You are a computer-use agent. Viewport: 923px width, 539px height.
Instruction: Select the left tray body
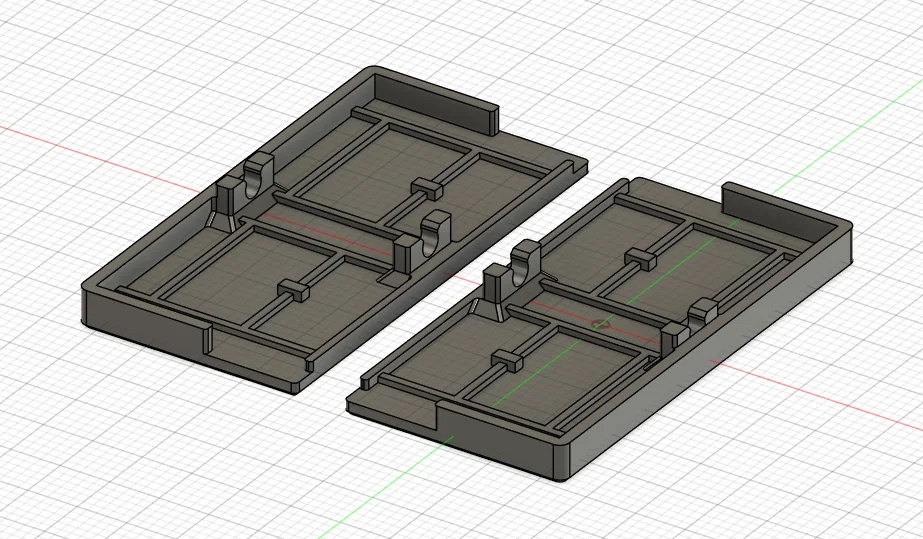[334, 229]
